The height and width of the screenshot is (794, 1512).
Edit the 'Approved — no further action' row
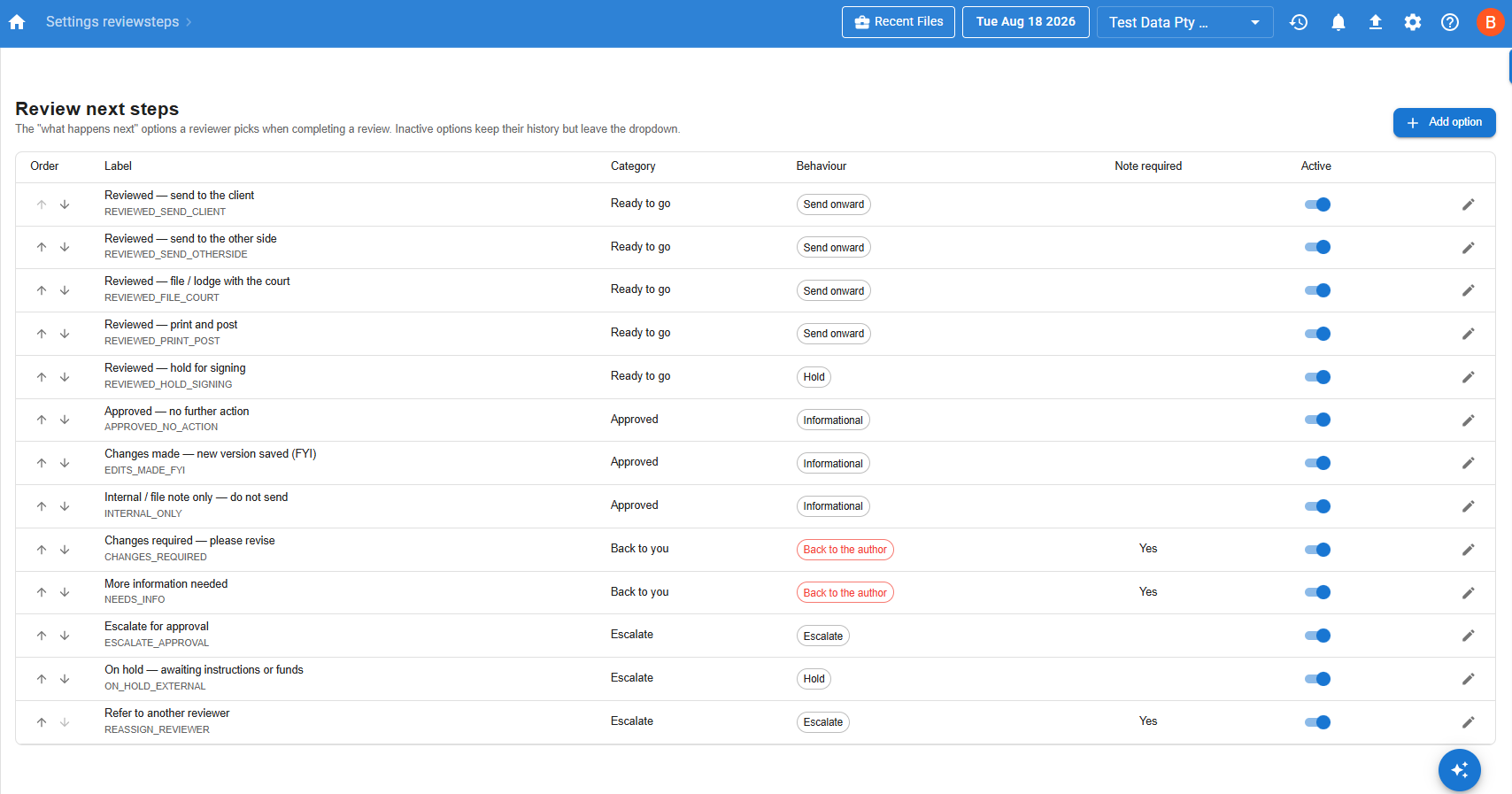pyautogui.click(x=1468, y=420)
